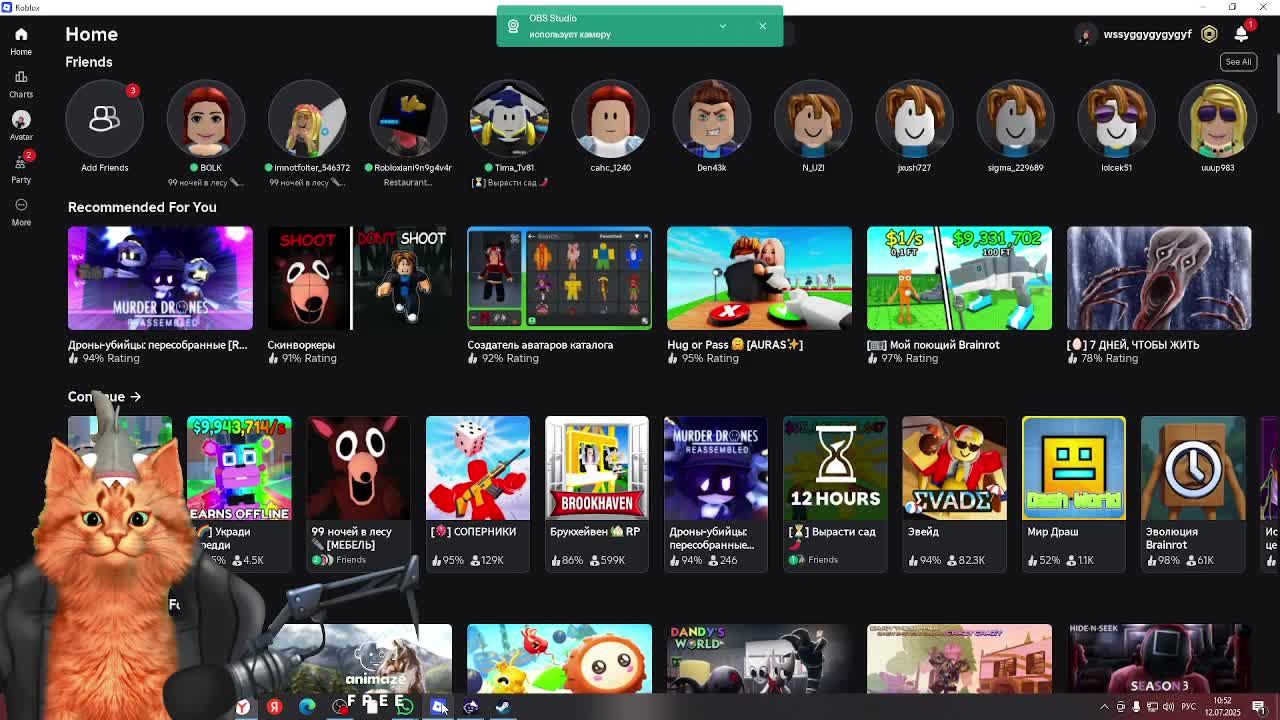Click the Friends section heading
Image resolution: width=1280 pixels, height=720 pixels.
[89, 62]
